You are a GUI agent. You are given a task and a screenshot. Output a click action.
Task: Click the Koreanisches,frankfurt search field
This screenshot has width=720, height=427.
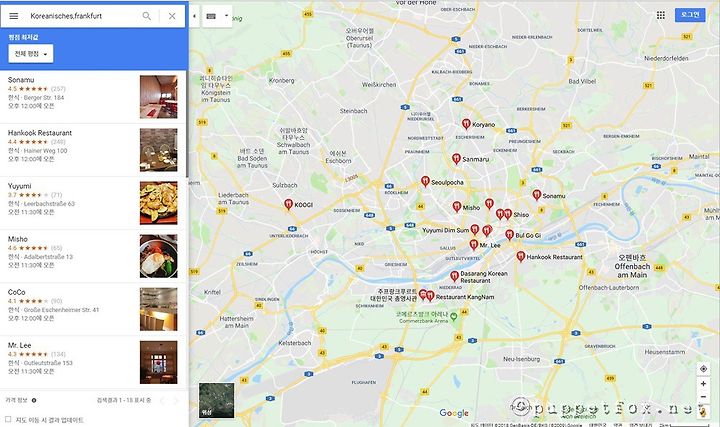click(x=83, y=16)
